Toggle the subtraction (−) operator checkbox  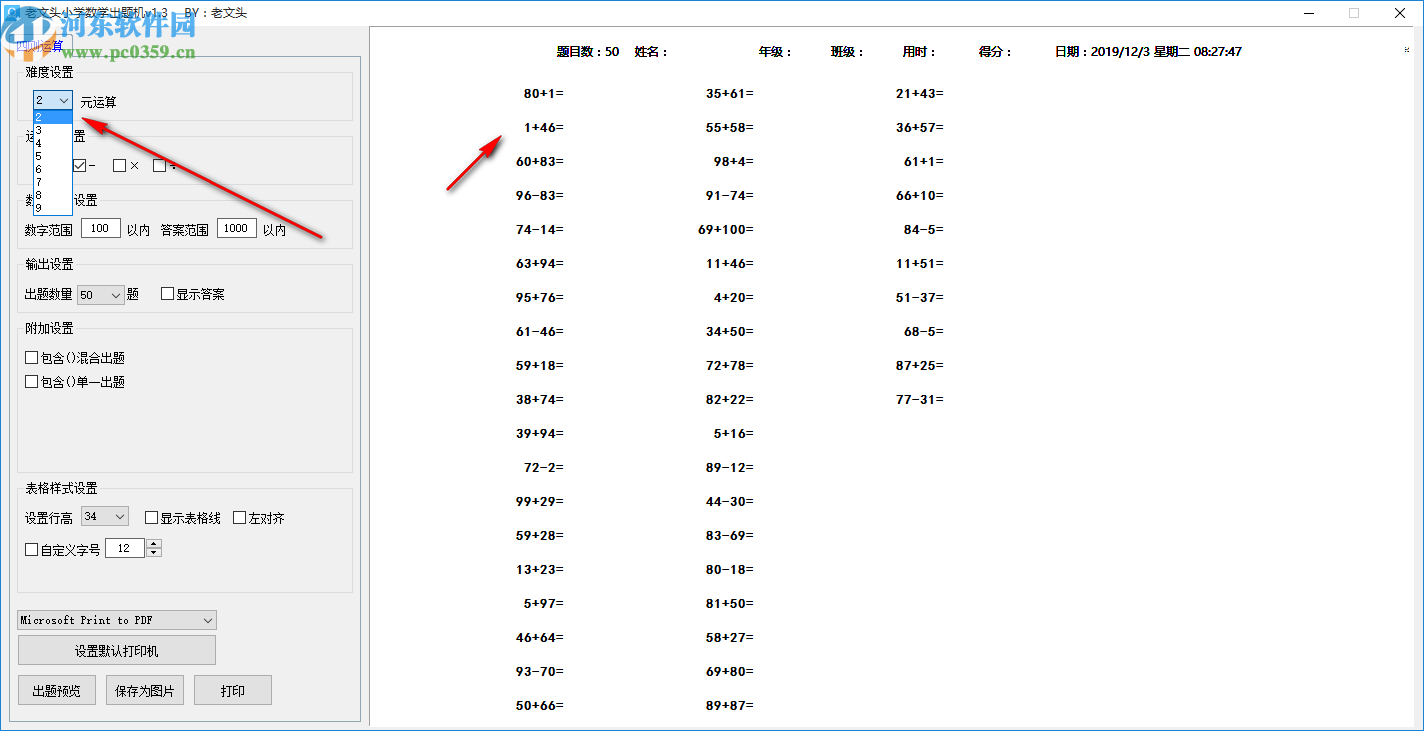pos(80,165)
